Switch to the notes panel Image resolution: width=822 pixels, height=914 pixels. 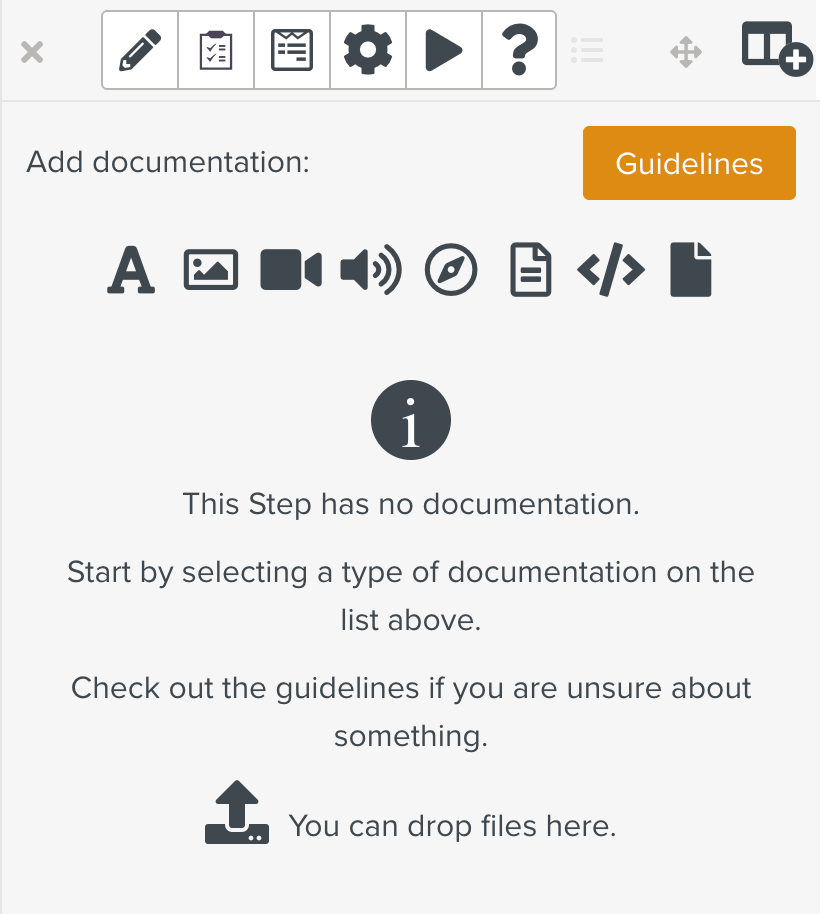pos(291,50)
